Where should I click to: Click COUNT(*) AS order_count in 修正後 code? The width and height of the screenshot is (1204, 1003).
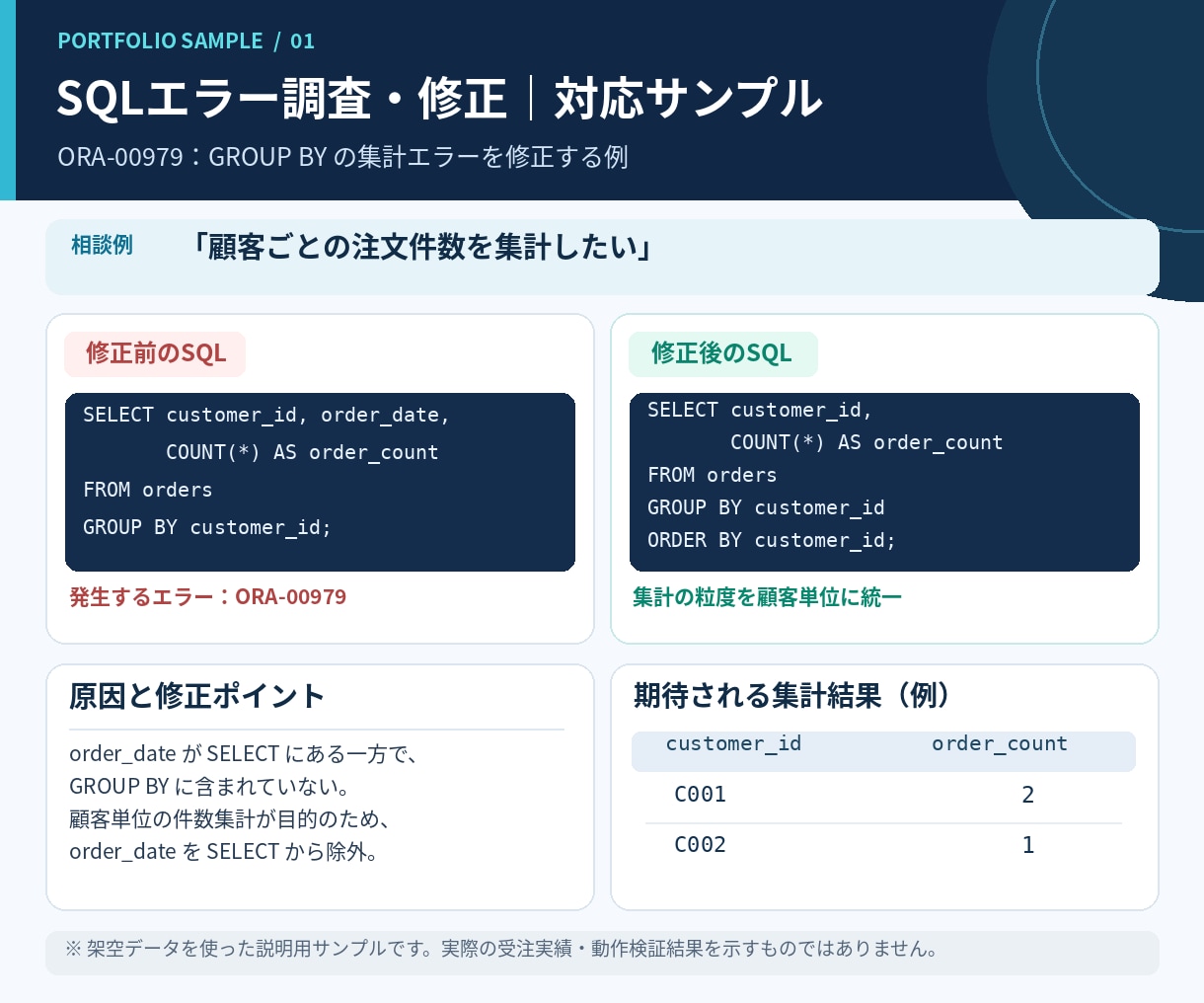coord(866,442)
